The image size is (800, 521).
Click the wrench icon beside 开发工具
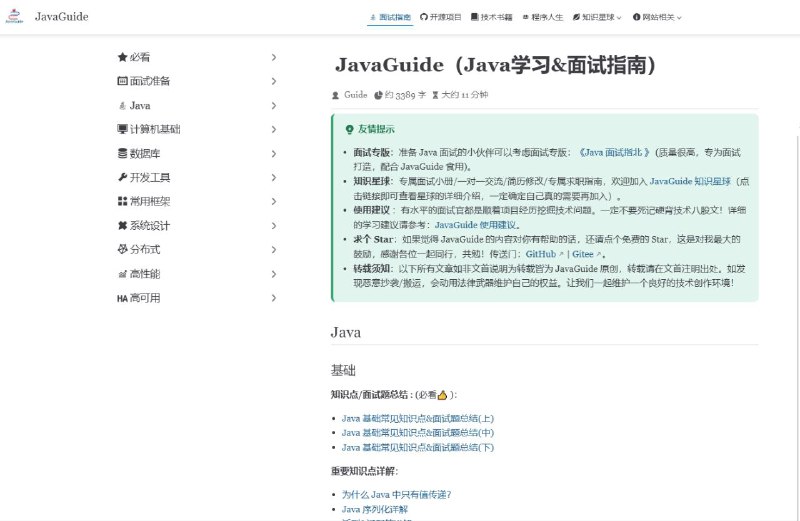(122, 178)
